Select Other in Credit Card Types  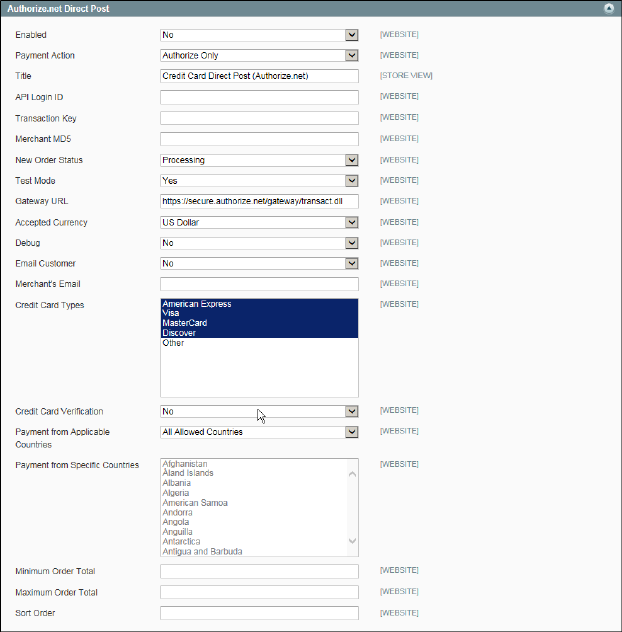tap(259, 343)
